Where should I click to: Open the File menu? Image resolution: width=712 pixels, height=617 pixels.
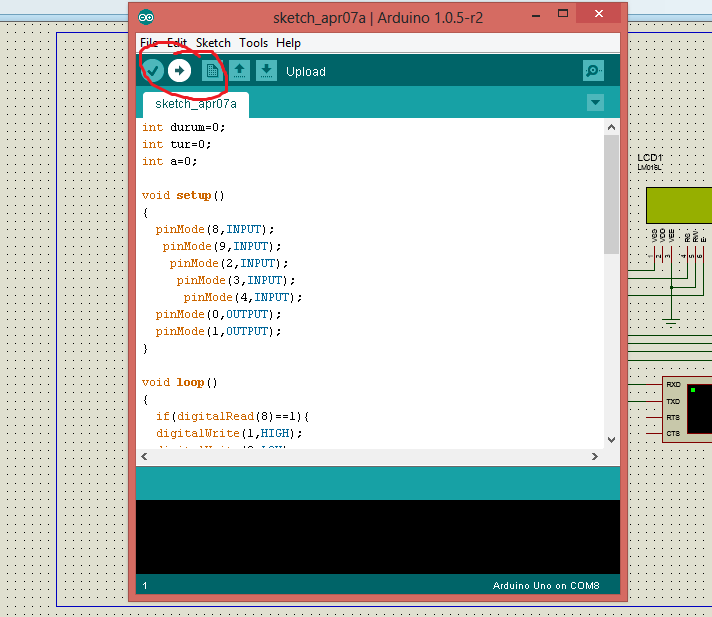pos(149,43)
